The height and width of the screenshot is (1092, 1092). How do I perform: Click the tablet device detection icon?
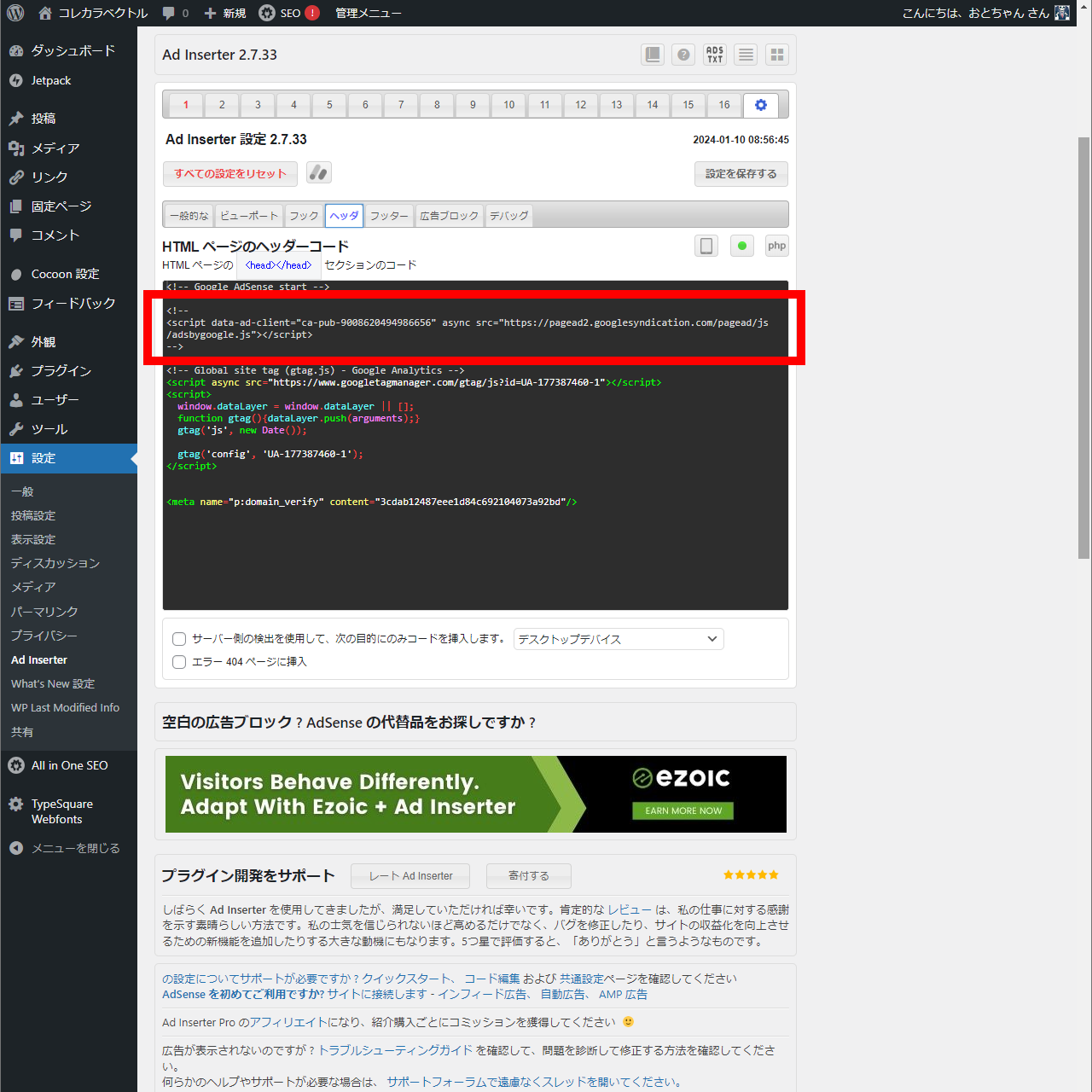[x=706, y=247]
